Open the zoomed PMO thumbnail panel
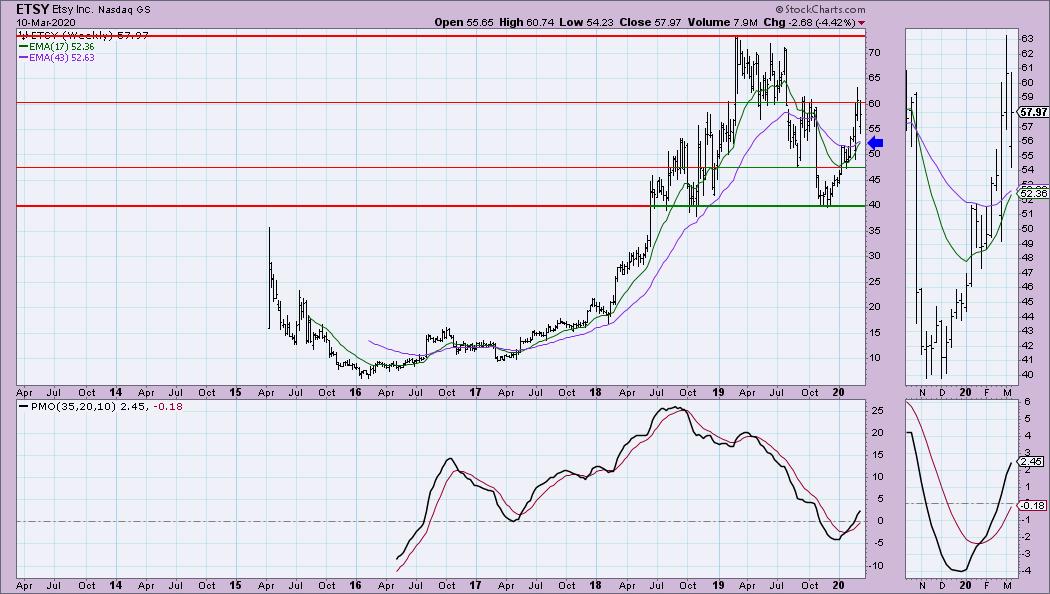 [961, 489]
